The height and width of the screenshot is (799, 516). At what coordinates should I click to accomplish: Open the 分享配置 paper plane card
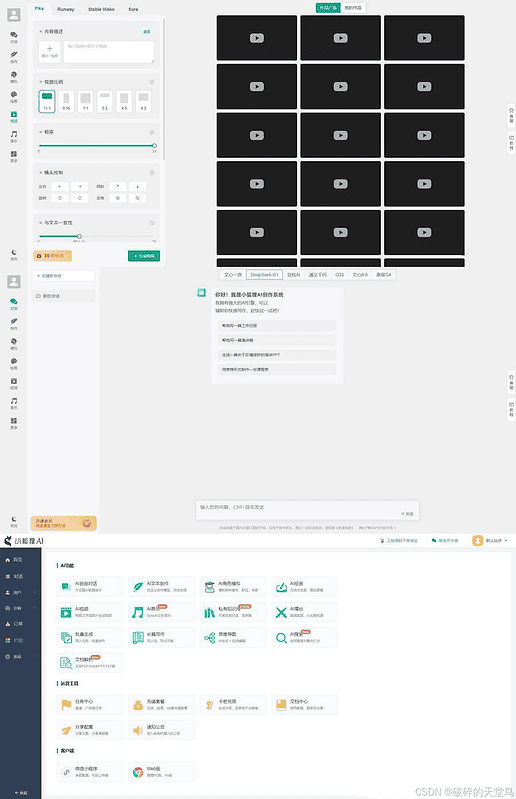pyautogui.click(x=90, y=730)
